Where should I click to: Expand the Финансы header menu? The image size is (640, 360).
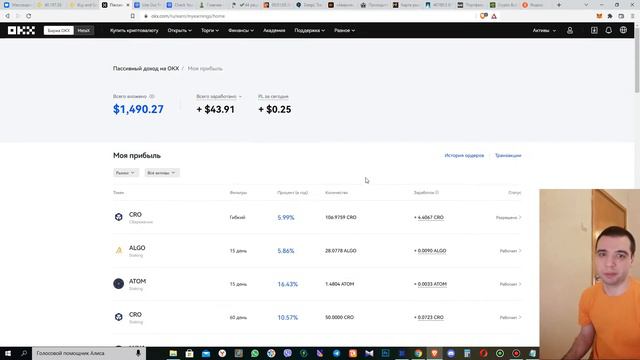tap(241, 31)
